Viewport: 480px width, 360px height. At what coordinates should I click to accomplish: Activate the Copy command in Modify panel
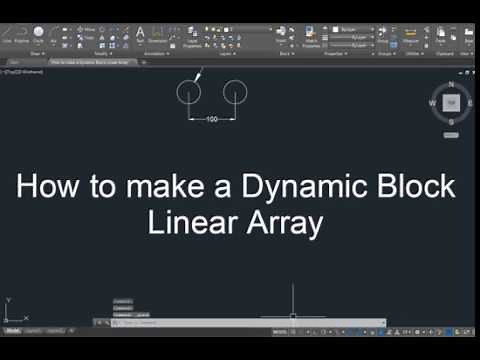point(85,37)
